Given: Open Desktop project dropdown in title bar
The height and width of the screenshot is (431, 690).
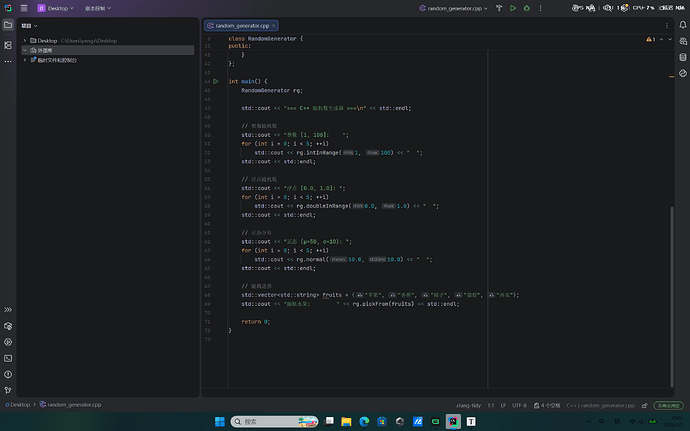Looking at the screenshot, I should (x=55, y=8).
